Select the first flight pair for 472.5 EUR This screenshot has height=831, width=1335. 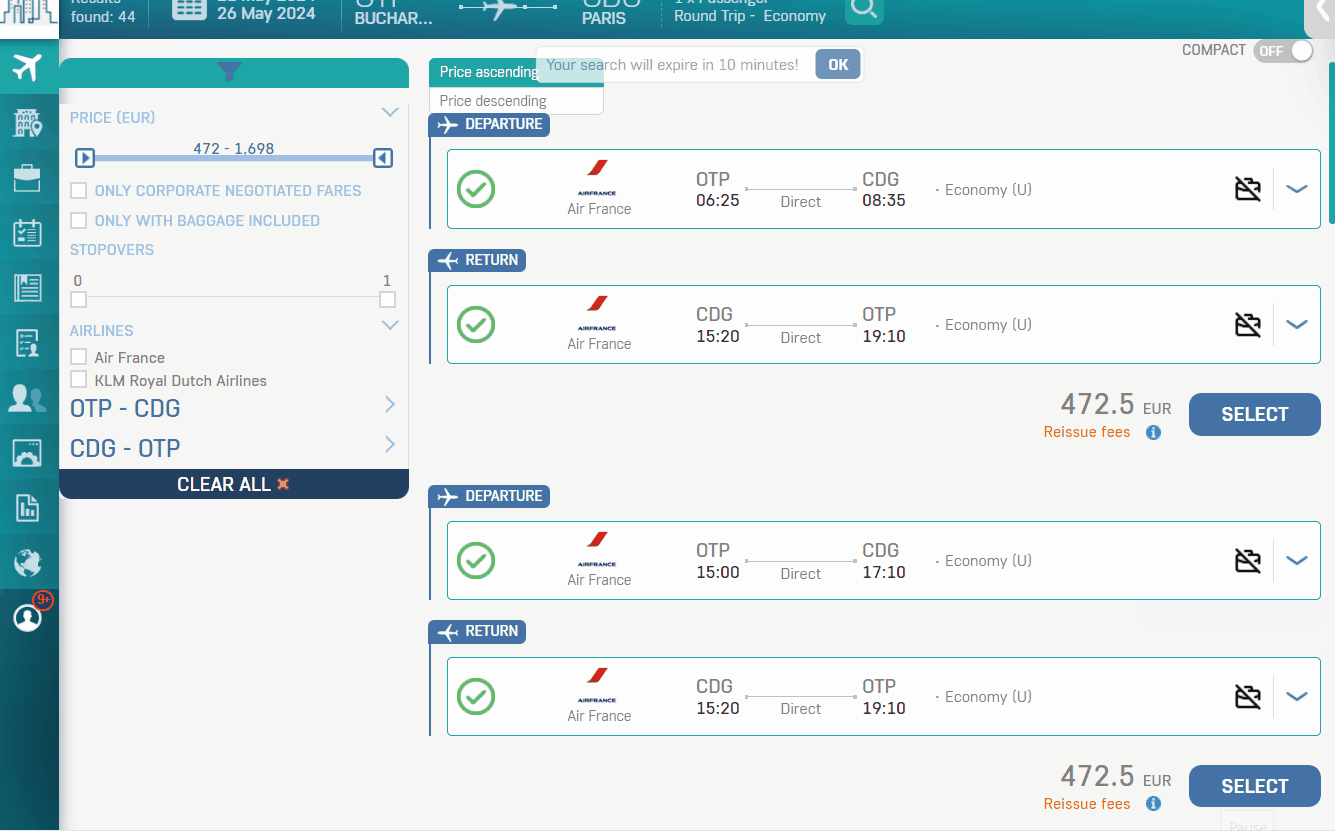tap(1254, 414)
